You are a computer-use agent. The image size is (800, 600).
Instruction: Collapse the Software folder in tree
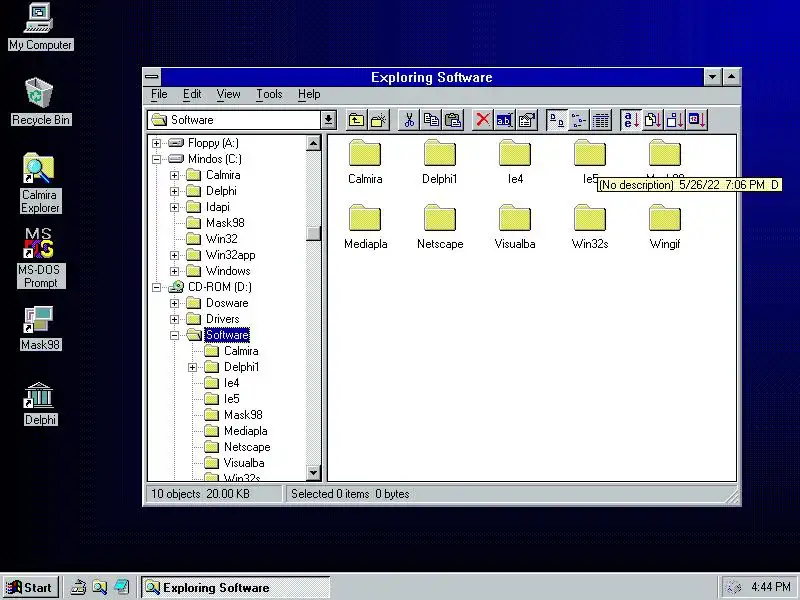pyautogui.click(x=174, y=335)
